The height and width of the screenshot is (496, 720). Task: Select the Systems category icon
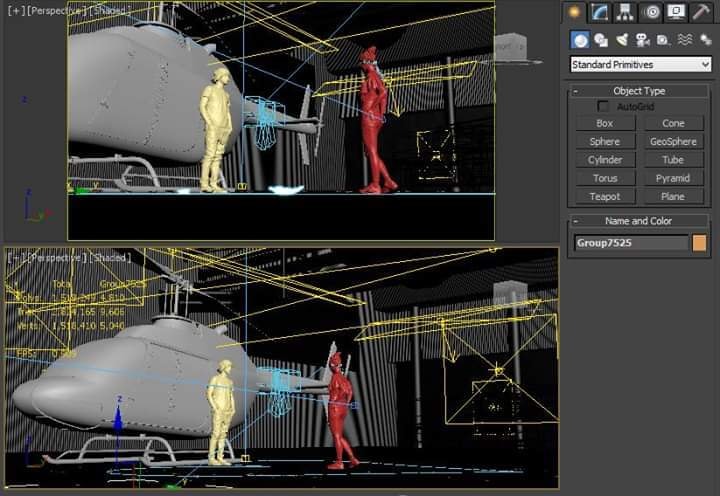[x=706, y=40]
